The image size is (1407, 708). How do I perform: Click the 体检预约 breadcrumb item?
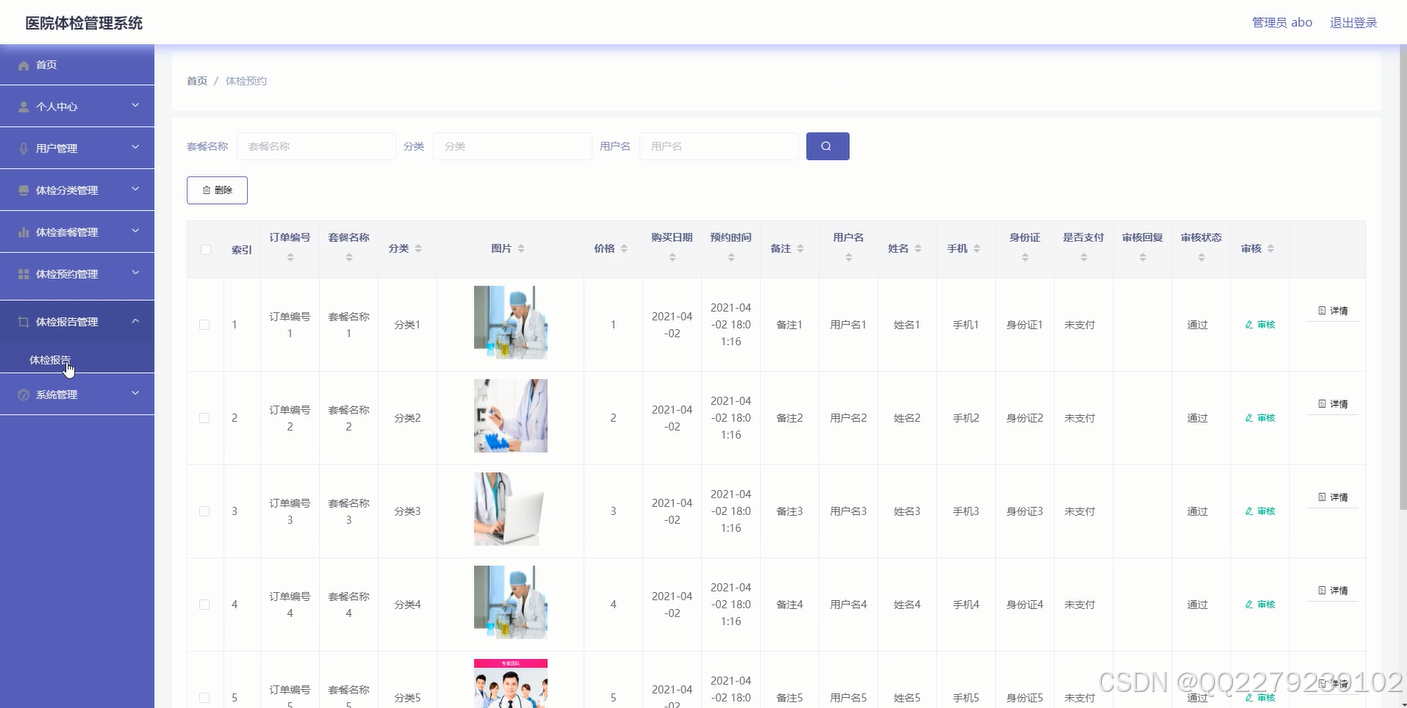(x=245, y=81)
